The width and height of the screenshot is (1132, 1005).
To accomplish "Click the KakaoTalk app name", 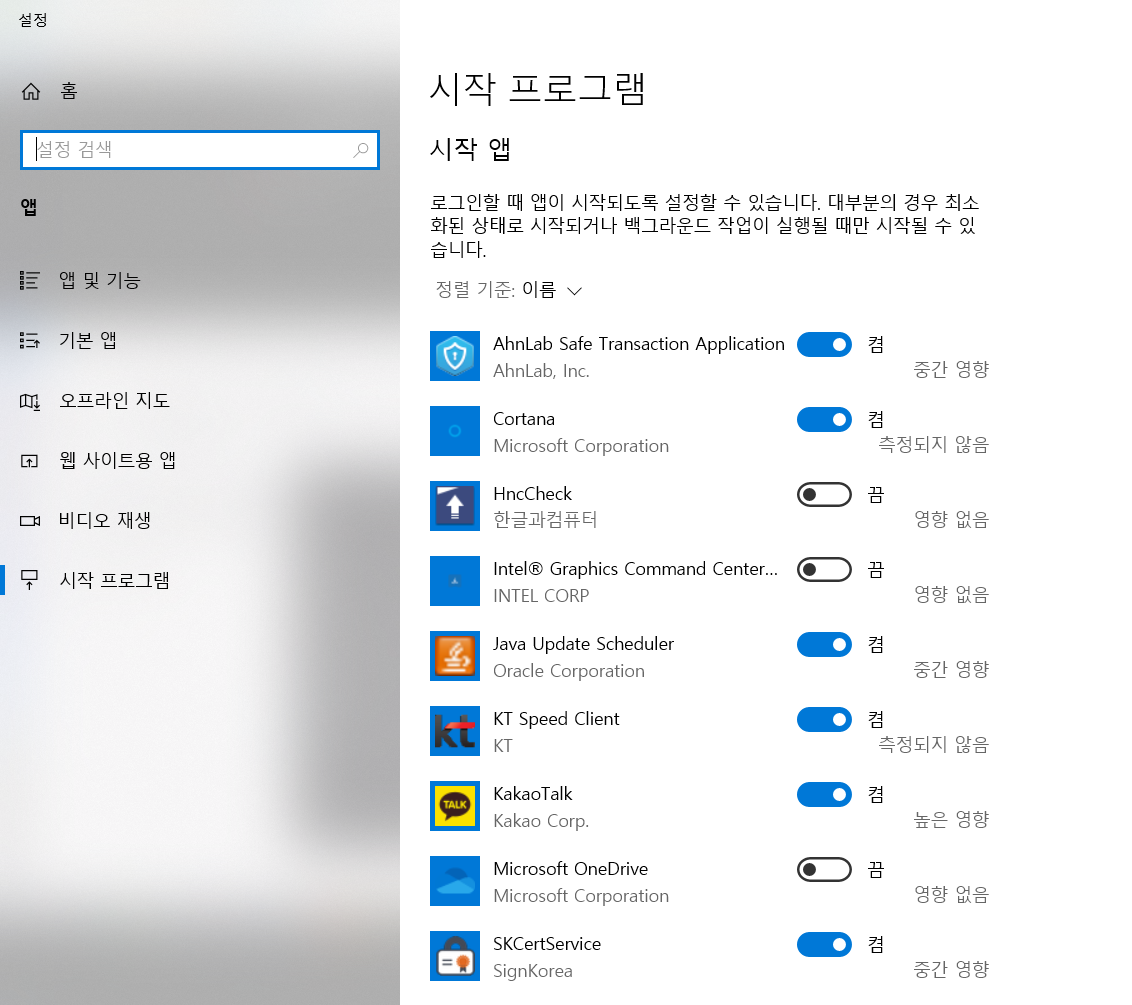I will tap(533, 794).
